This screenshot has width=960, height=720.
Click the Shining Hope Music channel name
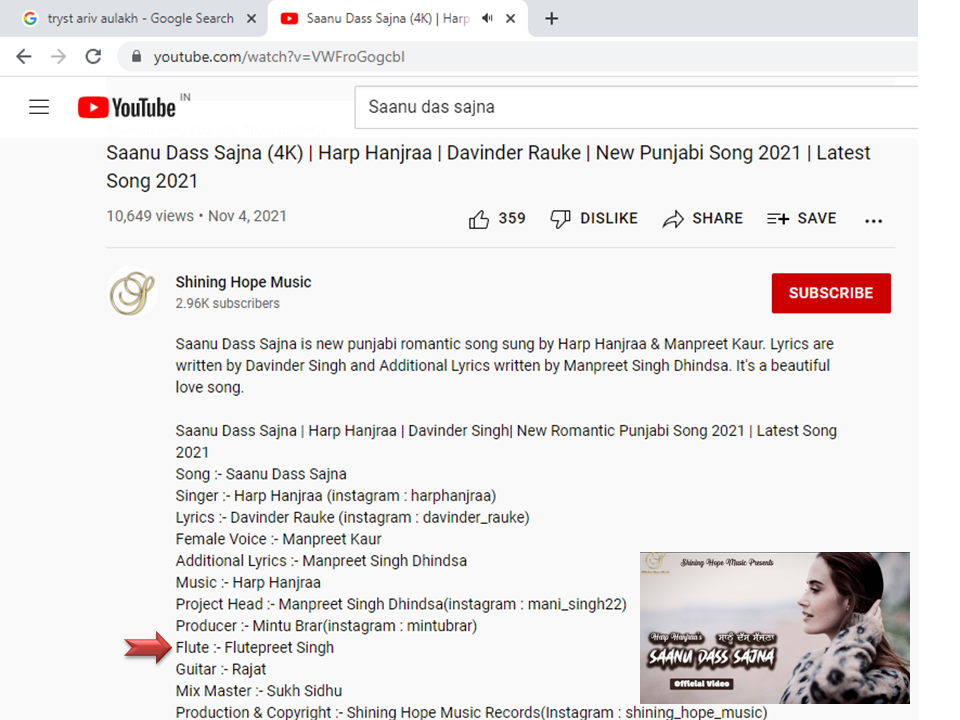tap(243, 282)
